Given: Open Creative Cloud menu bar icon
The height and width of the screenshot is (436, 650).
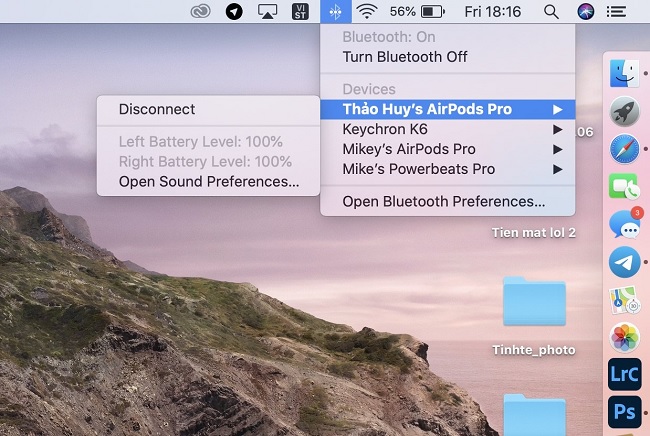Looking at the screenshot, I should pos(200,12).
